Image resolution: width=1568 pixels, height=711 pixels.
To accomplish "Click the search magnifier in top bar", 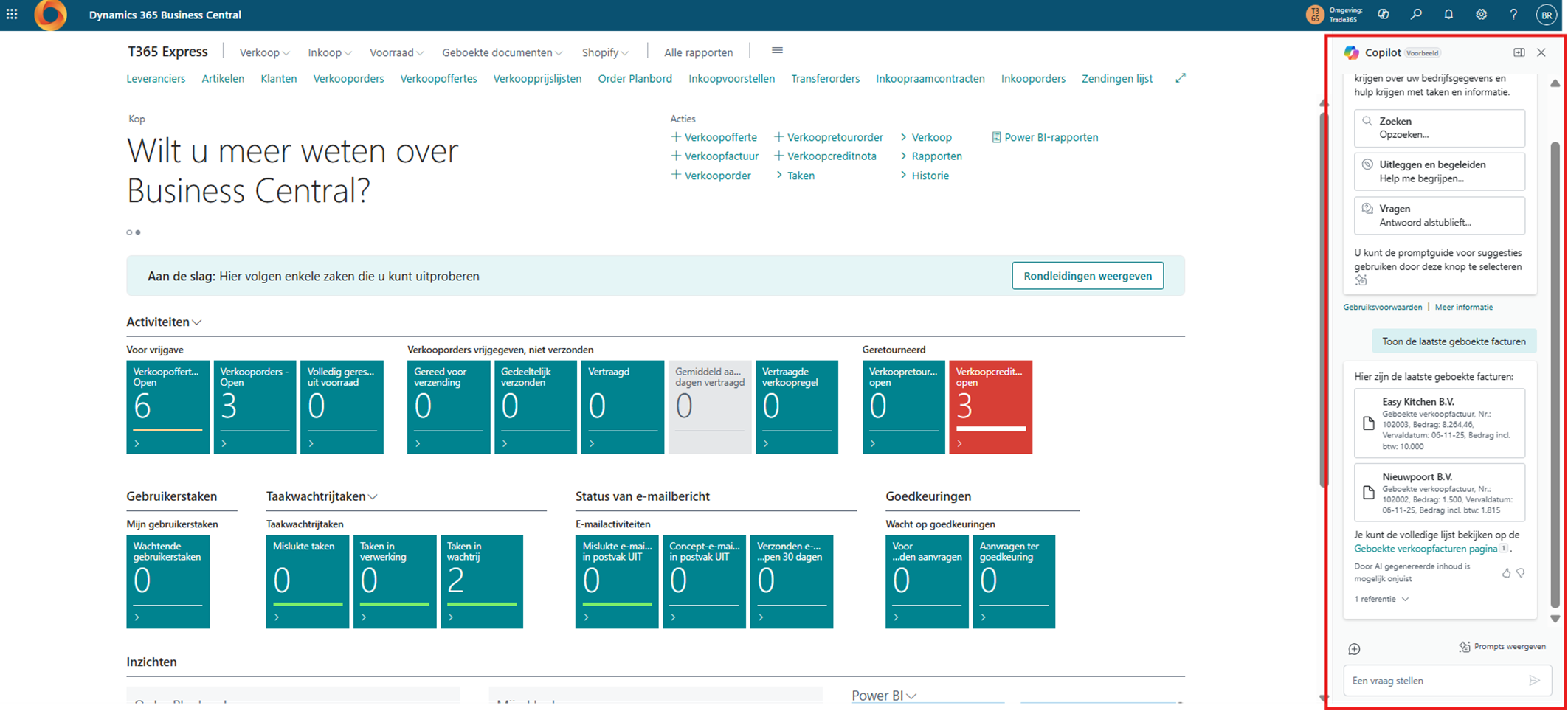I will point(1415,15).
